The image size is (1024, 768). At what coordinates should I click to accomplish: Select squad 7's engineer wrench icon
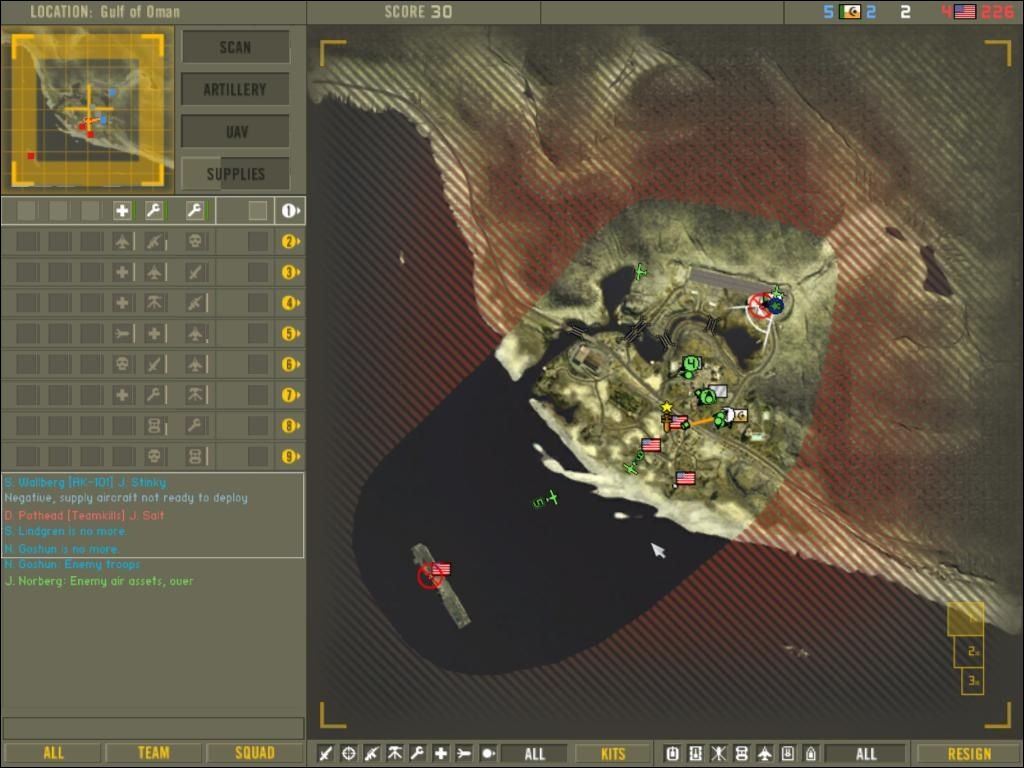click(x=154, y=394)
